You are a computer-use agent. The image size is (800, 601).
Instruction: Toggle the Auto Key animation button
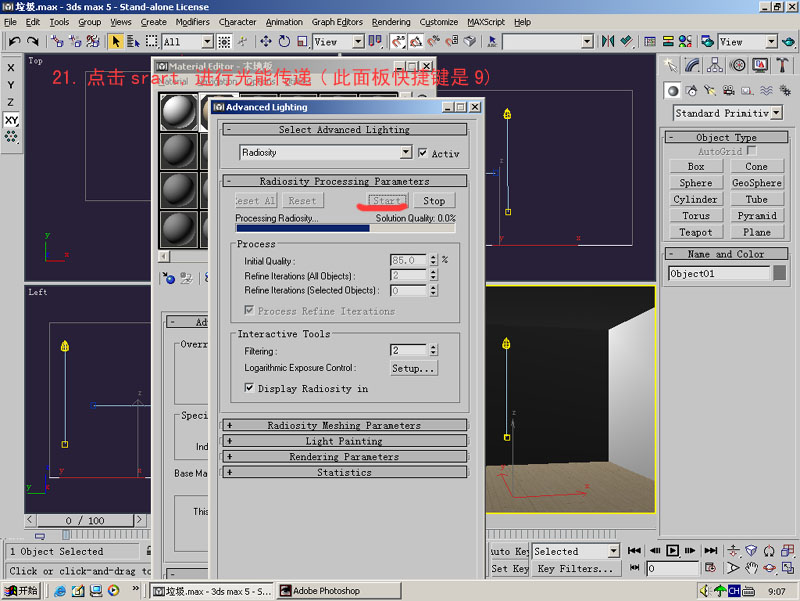click(509, 551)
